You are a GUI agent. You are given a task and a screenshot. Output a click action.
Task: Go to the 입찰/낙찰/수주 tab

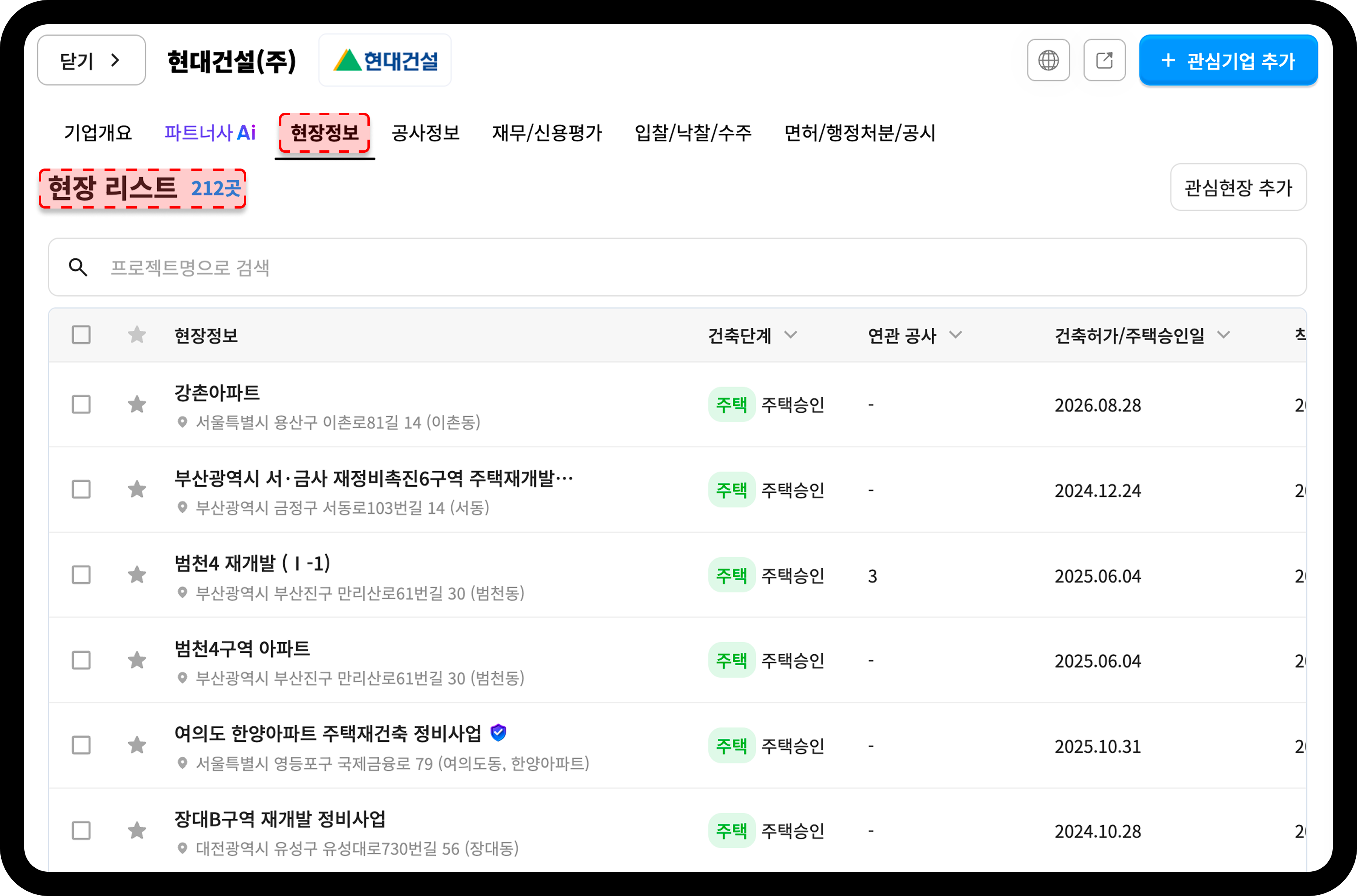click(x=693, y=133)
